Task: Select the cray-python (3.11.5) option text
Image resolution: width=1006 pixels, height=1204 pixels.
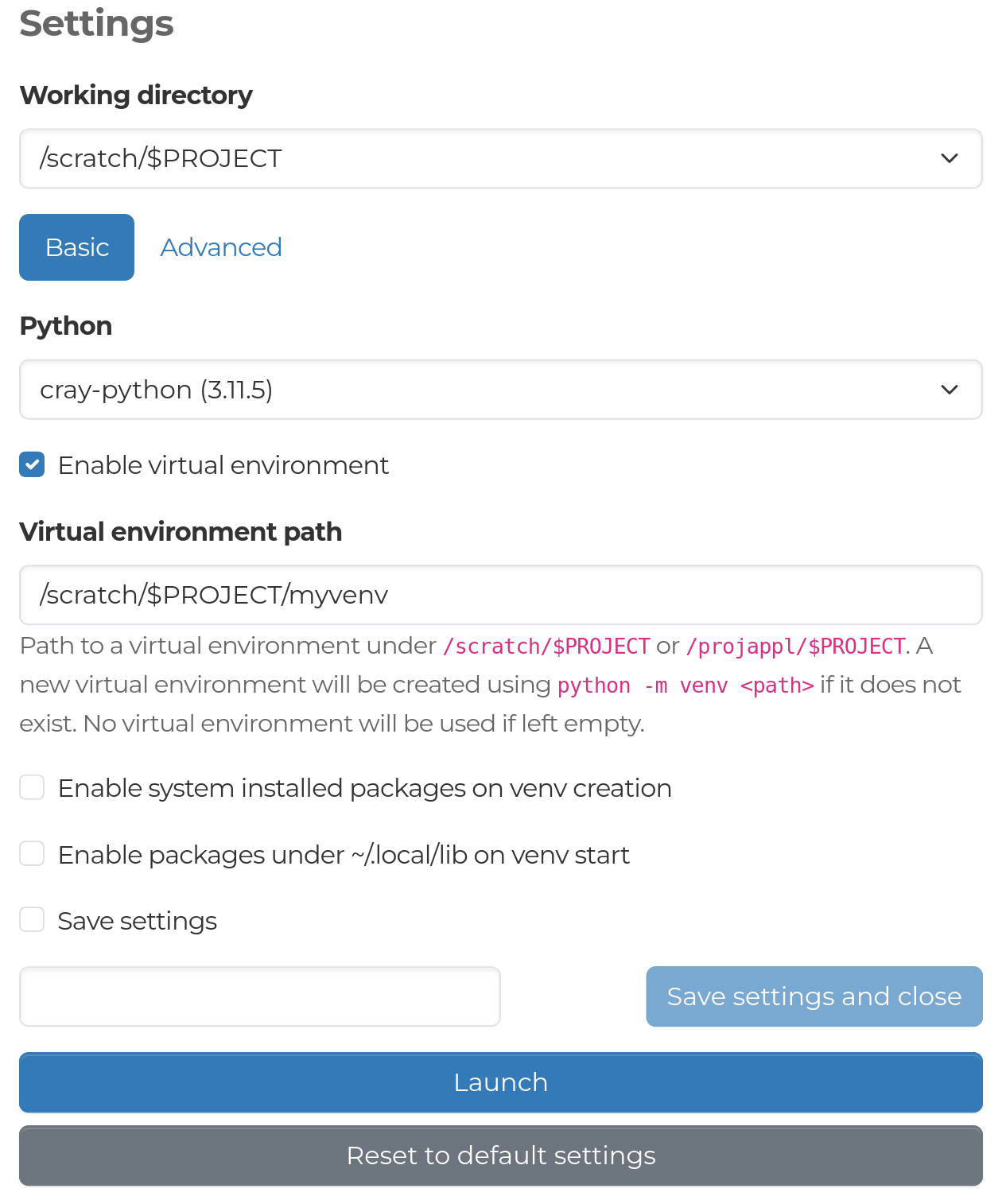Action: 157,389
